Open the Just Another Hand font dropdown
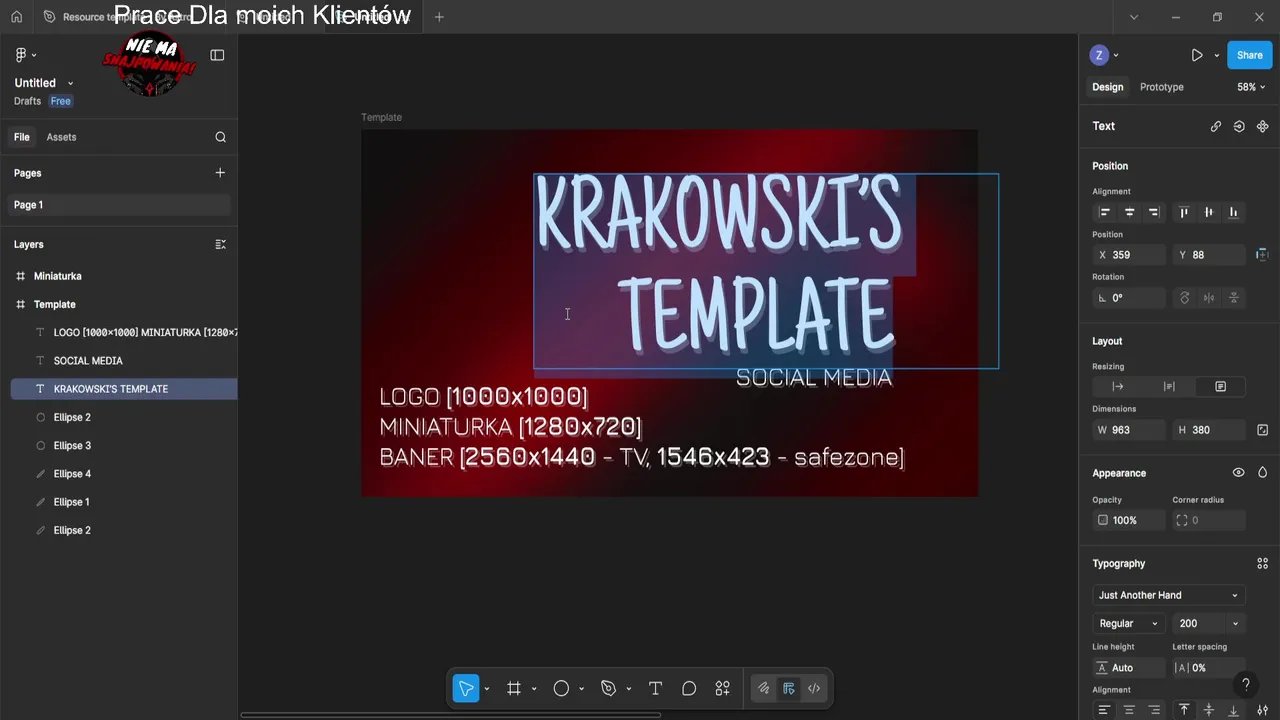This screenshot has height=720, width=1280. (1169, 595)
